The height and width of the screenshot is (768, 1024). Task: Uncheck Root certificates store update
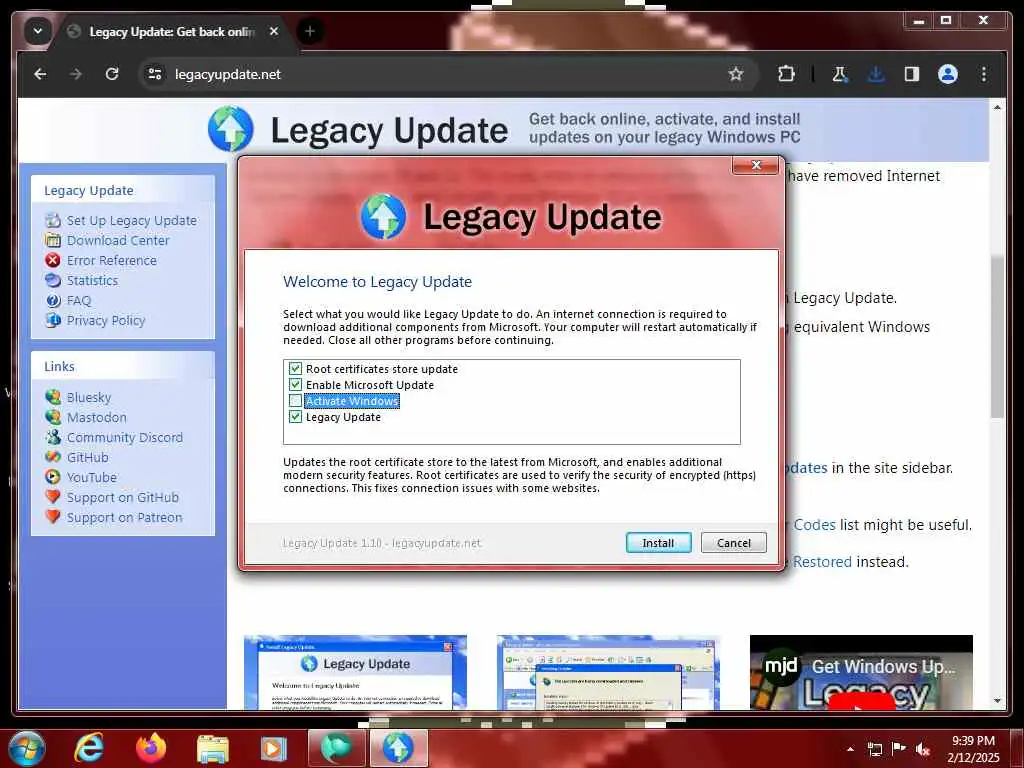point(295,369)
